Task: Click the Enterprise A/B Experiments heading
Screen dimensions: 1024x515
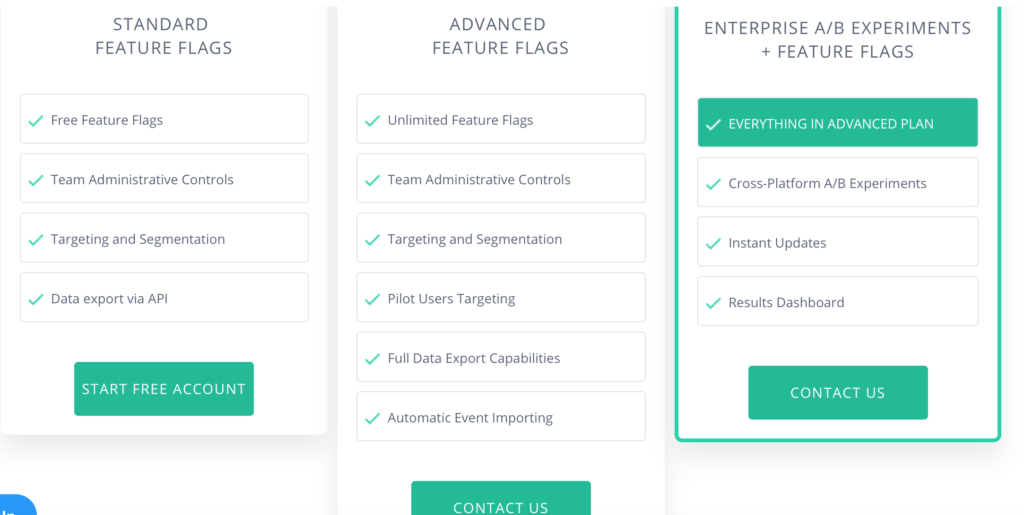Action: pyautogui.click(x=837, y=40)
